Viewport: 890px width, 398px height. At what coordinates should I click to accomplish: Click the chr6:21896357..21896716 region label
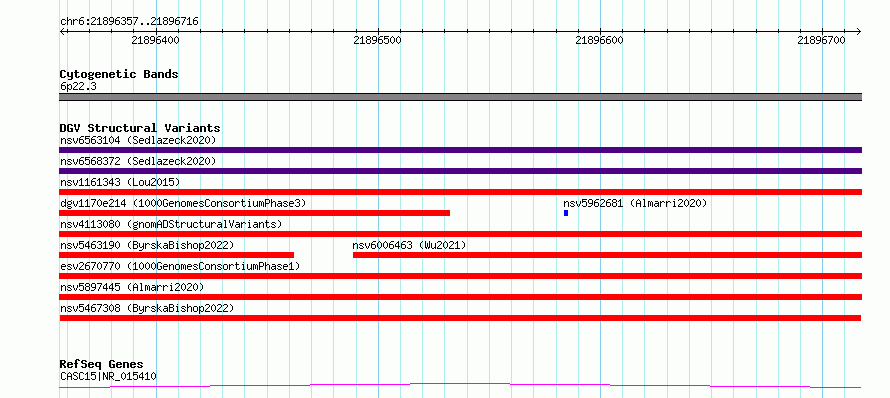[x=129, y=22]
